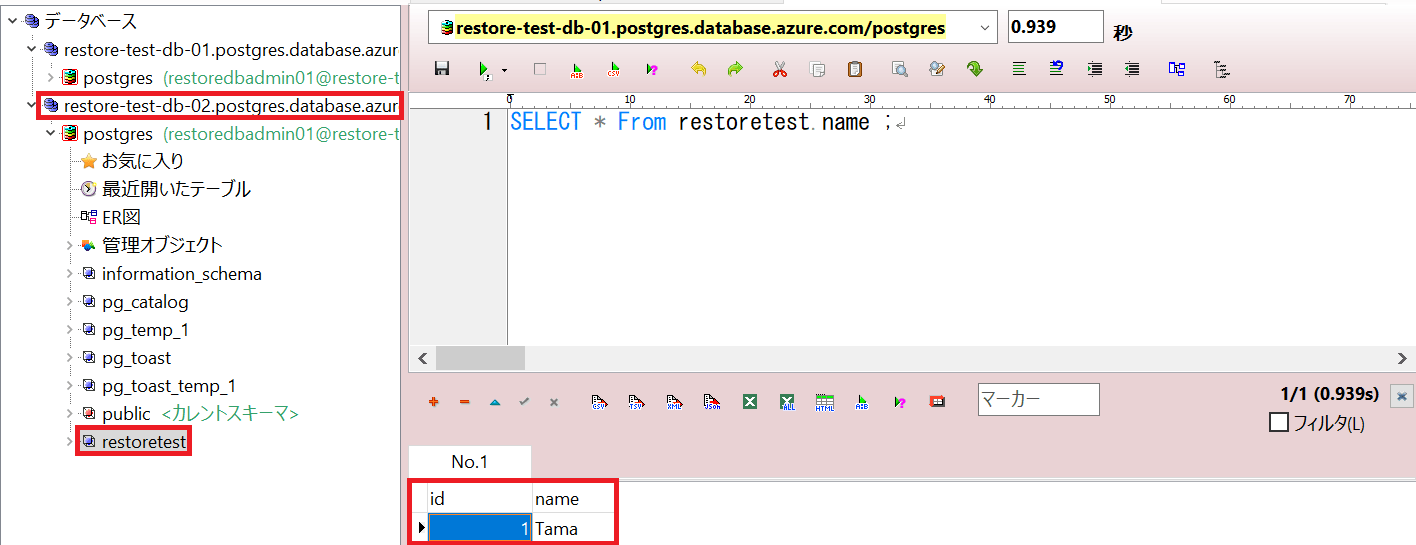Click the format SQL lines icon
1416x545 pixels.
click(x=1019, y=69)
